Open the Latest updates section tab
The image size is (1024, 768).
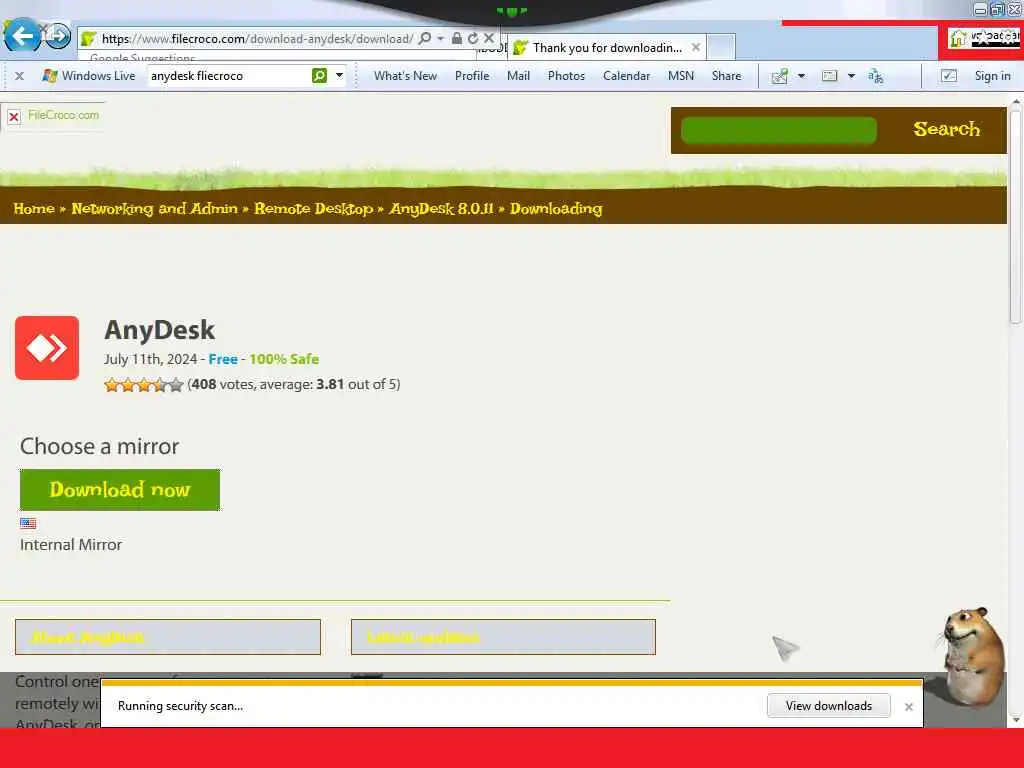(x=503, y=637)
